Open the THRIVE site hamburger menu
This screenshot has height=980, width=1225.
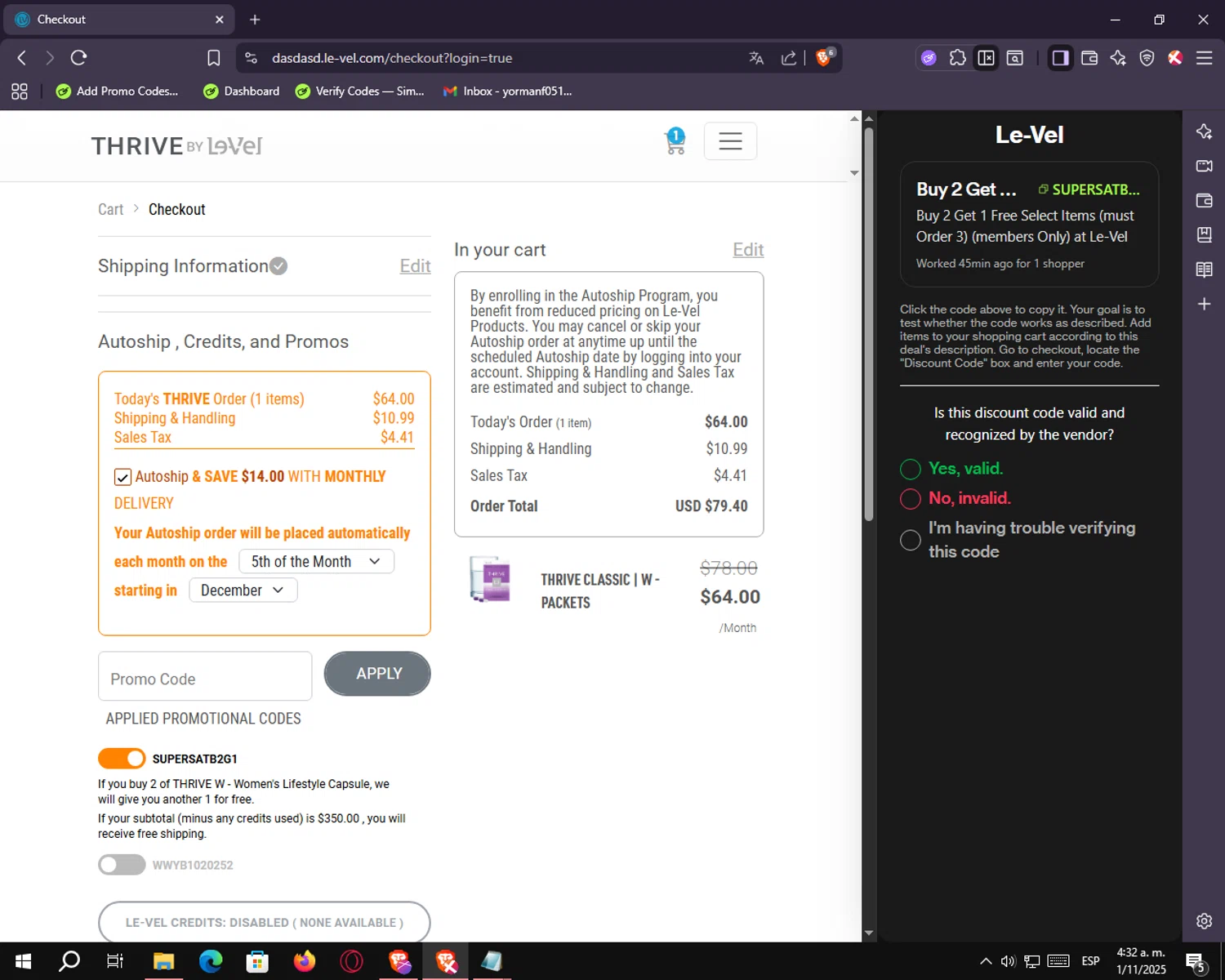click(x=730, y=141)
